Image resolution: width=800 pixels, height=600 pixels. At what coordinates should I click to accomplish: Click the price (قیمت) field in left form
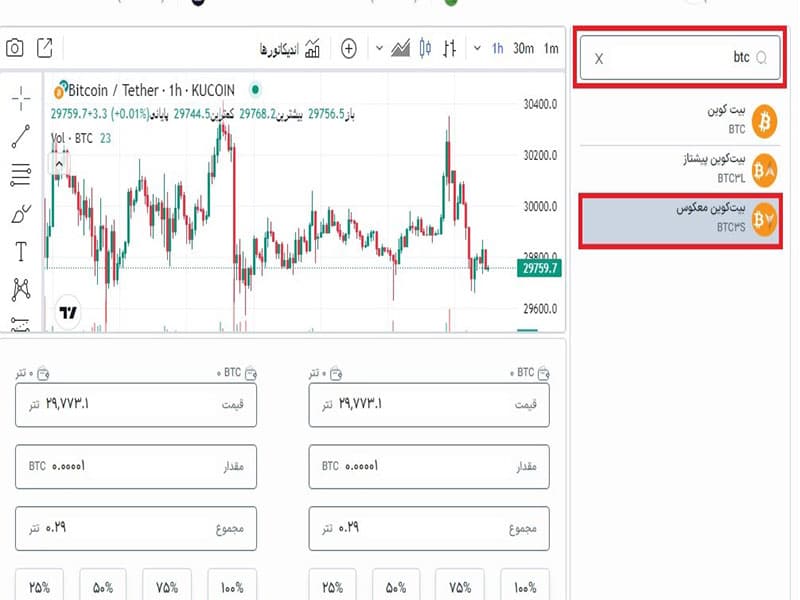(x=136, y=405)
